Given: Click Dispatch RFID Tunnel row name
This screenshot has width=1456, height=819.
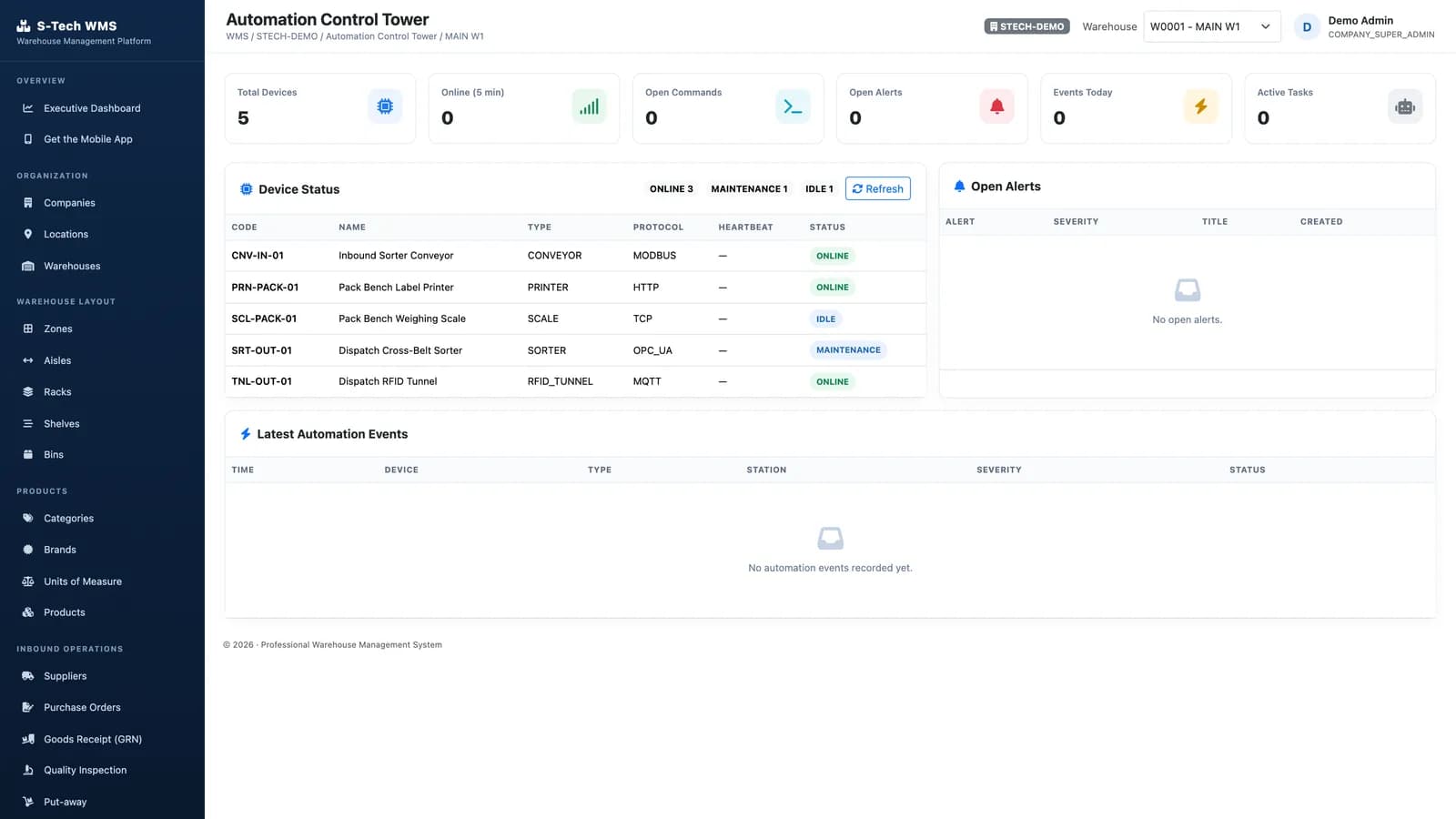Looking at the screenshot, I should [388, 381].
